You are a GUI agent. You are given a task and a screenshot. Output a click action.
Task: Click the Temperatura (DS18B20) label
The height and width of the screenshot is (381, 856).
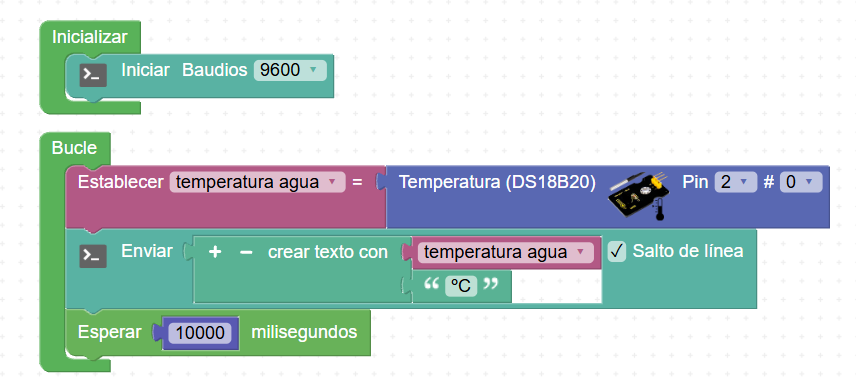[497, 182]
